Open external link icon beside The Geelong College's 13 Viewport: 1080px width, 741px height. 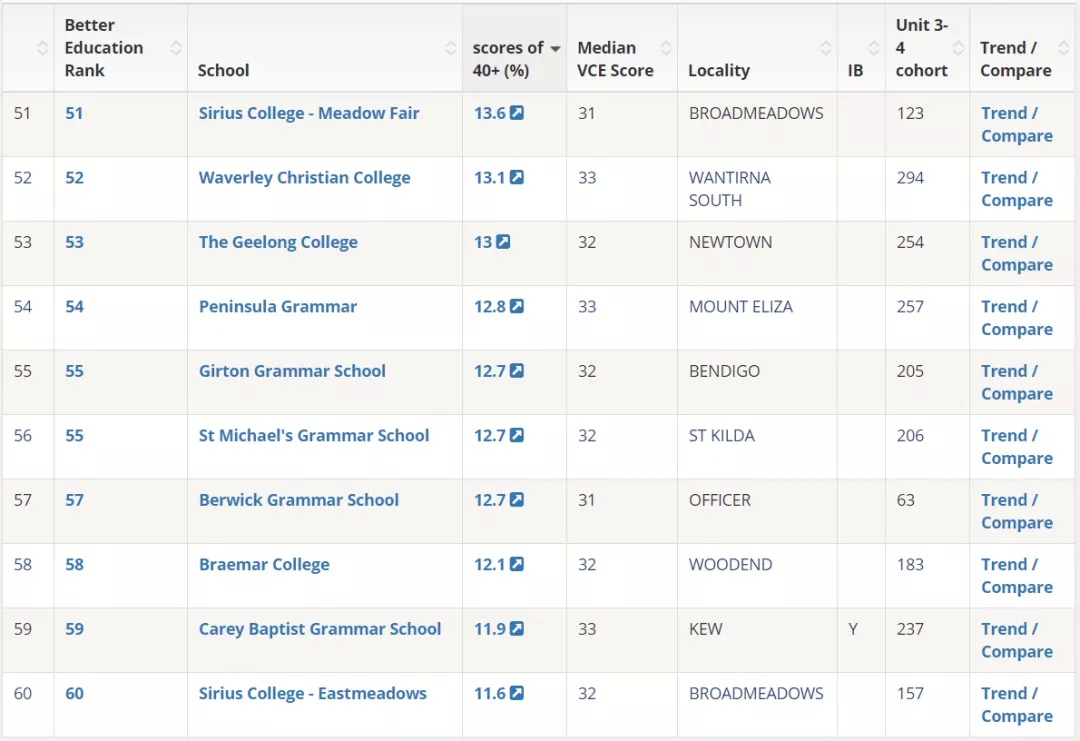point(503,242)
